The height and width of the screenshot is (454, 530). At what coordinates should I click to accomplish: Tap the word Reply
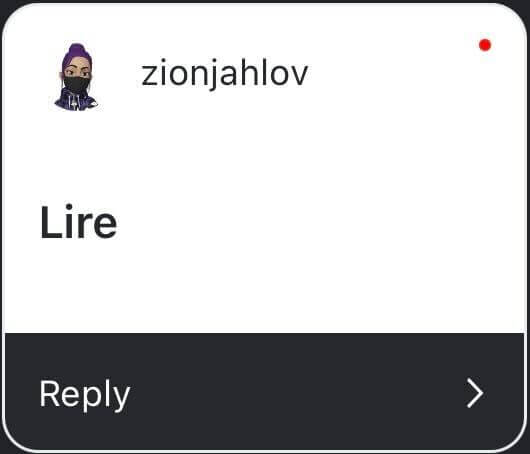tap(85, 395)
